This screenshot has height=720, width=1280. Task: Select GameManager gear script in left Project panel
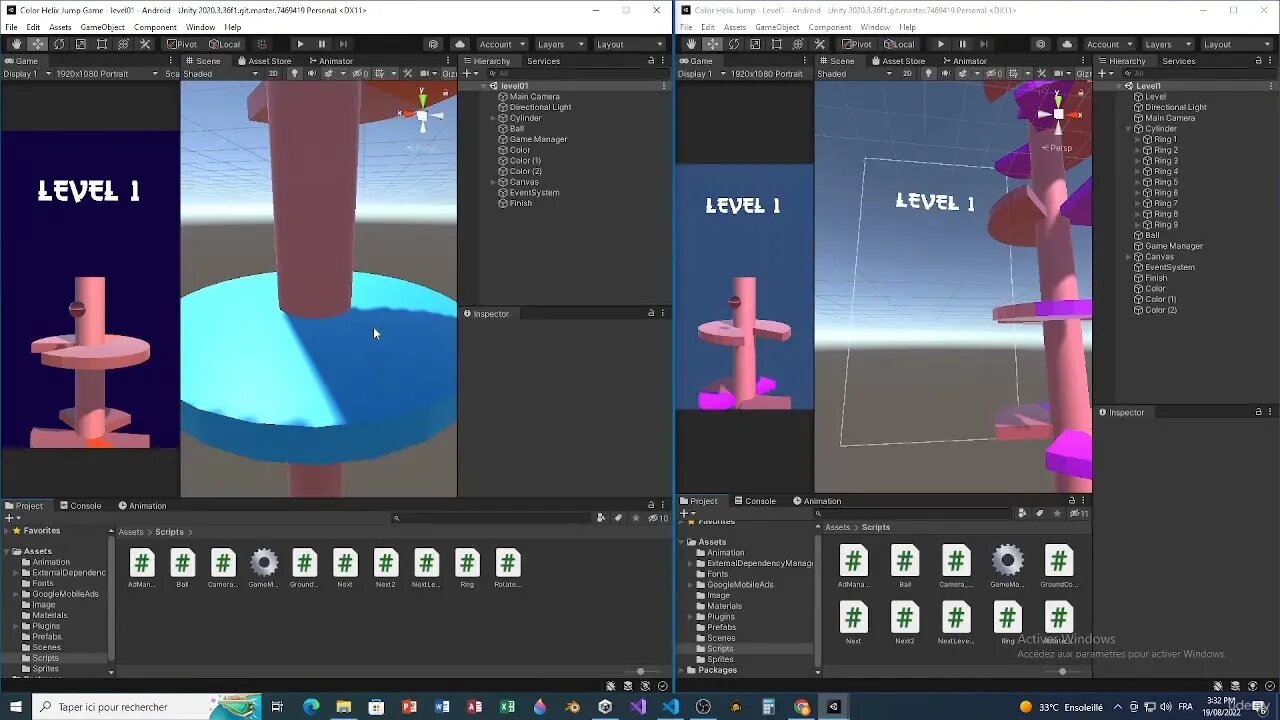264,569
